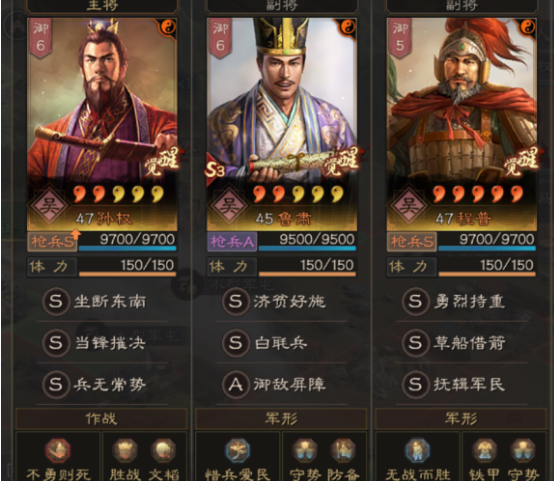The height and width of the screenshot is (481, 554).
Task: Click the 惜兵爱民 formation icon
Action: [x=238, y=451]
